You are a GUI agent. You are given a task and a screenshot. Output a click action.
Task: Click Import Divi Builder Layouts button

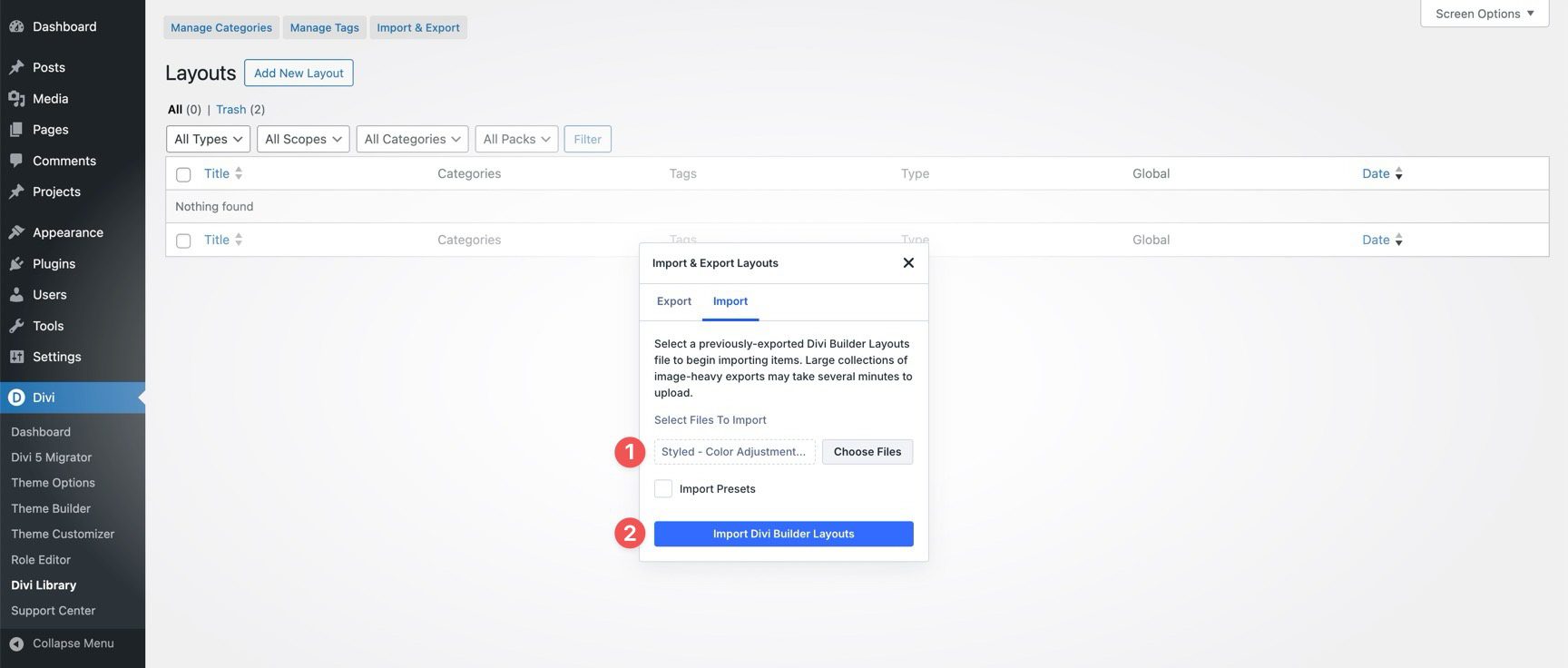pos(783,534)
